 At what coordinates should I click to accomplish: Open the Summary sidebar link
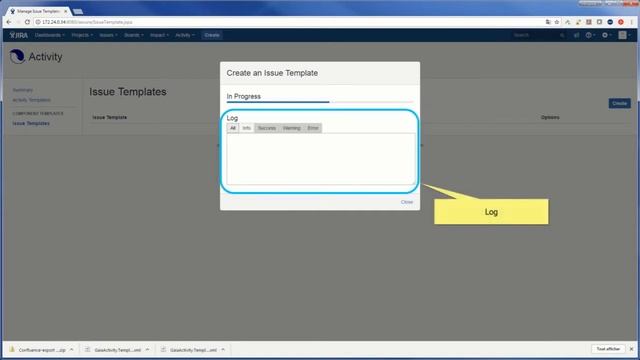22,90
